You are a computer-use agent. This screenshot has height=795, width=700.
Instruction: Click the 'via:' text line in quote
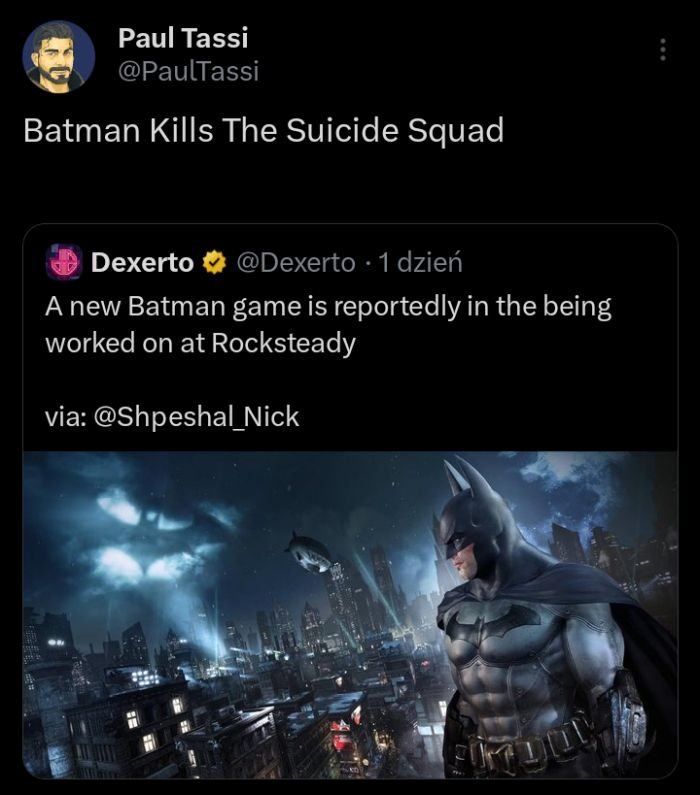(67, 416)
